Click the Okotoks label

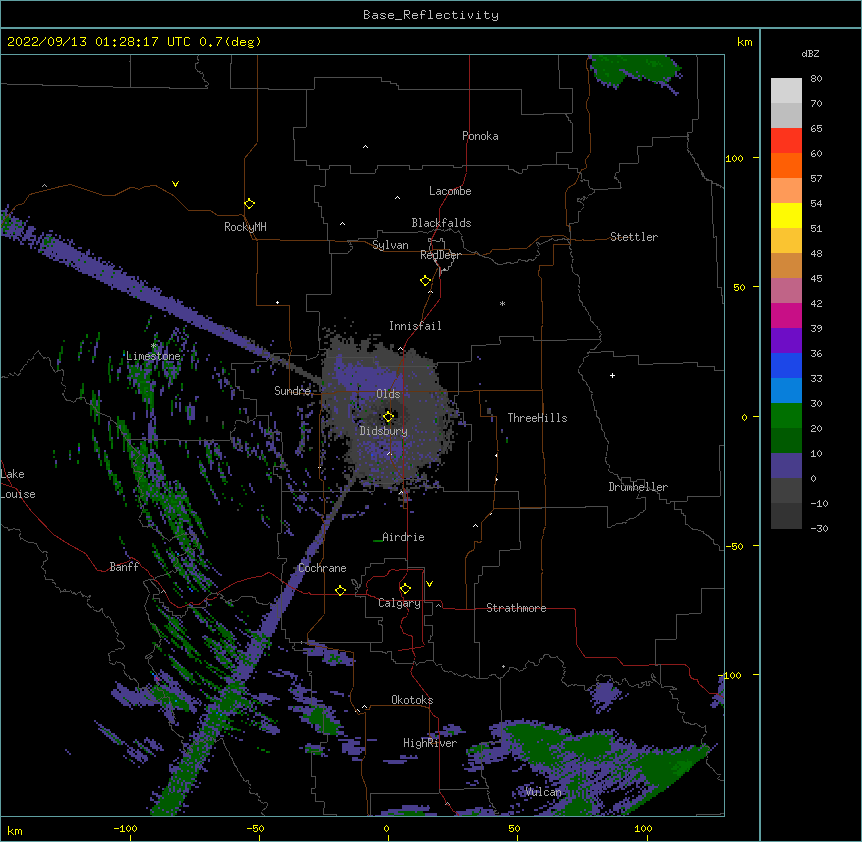(412, 700)
